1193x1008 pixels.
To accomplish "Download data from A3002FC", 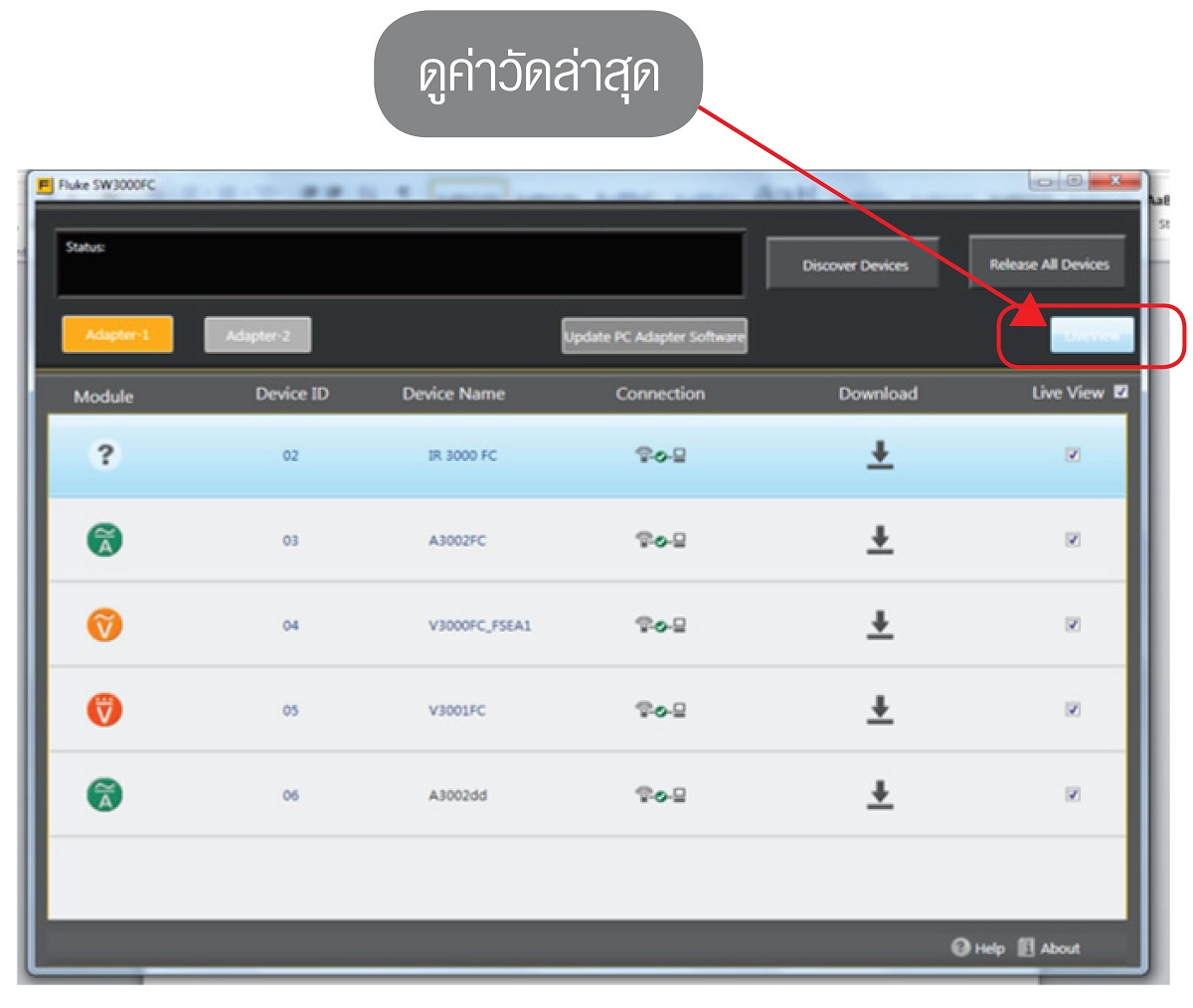I will (x=879, y=540).
